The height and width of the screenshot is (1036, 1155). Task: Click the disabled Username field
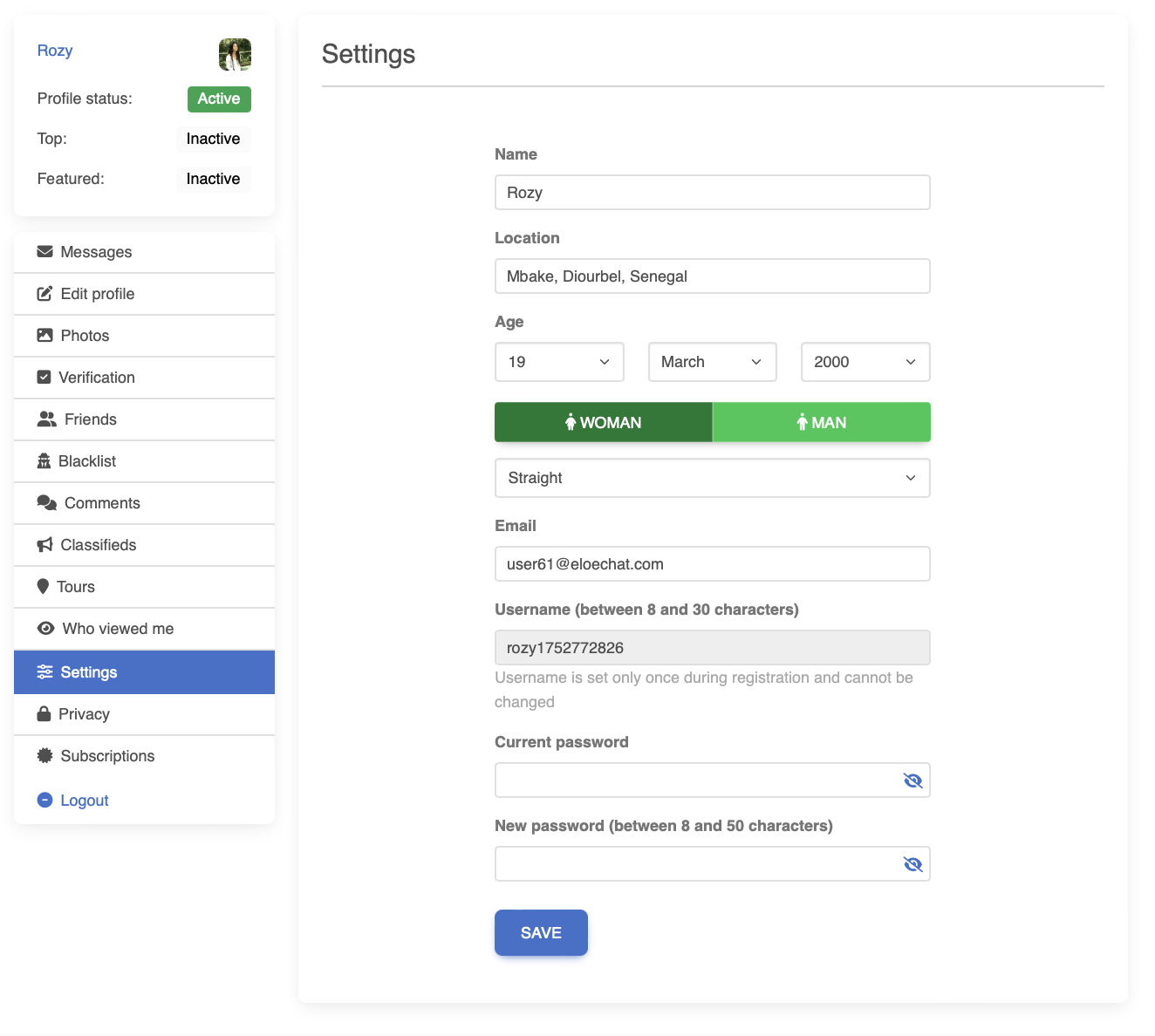tap(713, 648)
